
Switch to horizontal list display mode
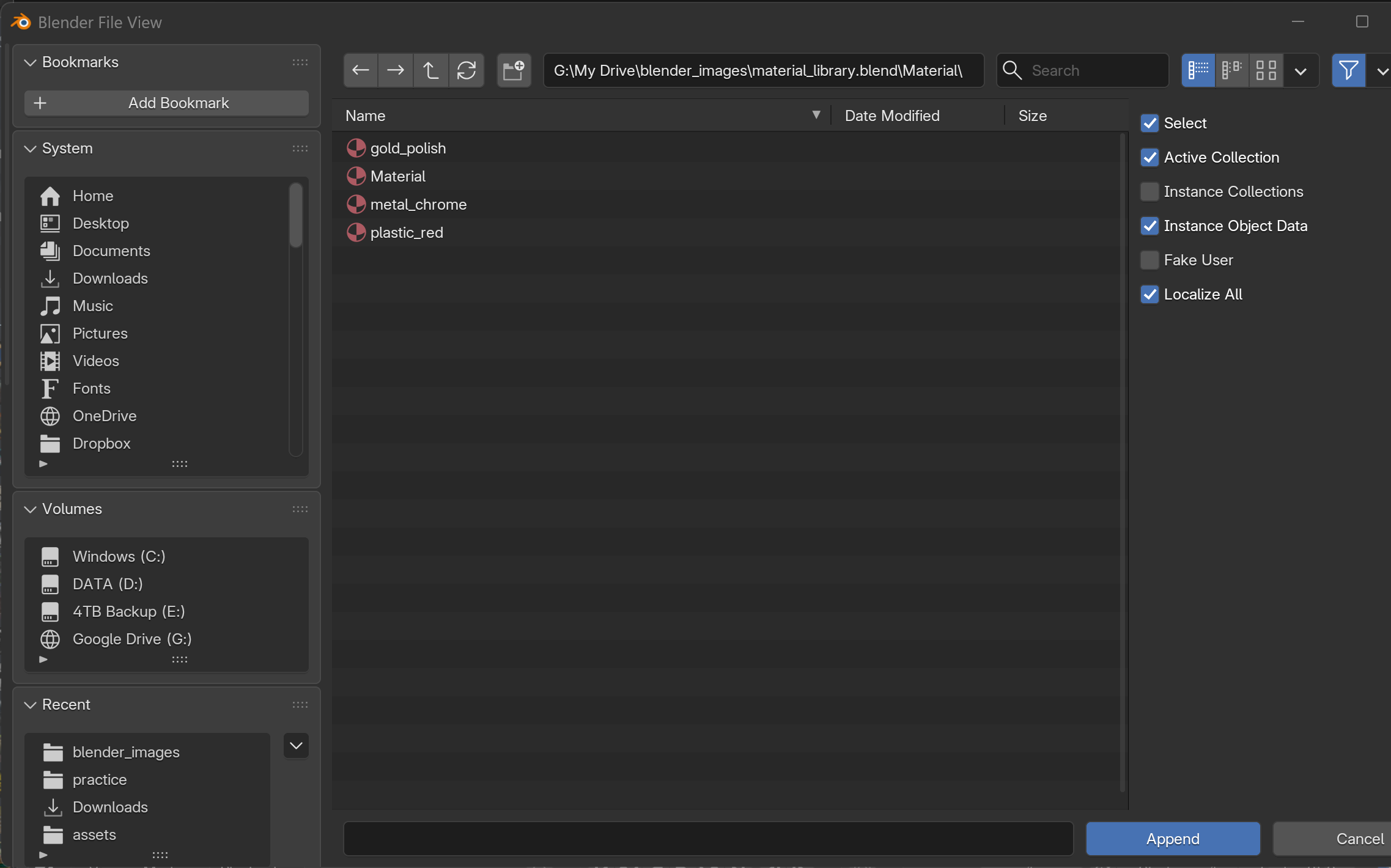pos(1231,70)
